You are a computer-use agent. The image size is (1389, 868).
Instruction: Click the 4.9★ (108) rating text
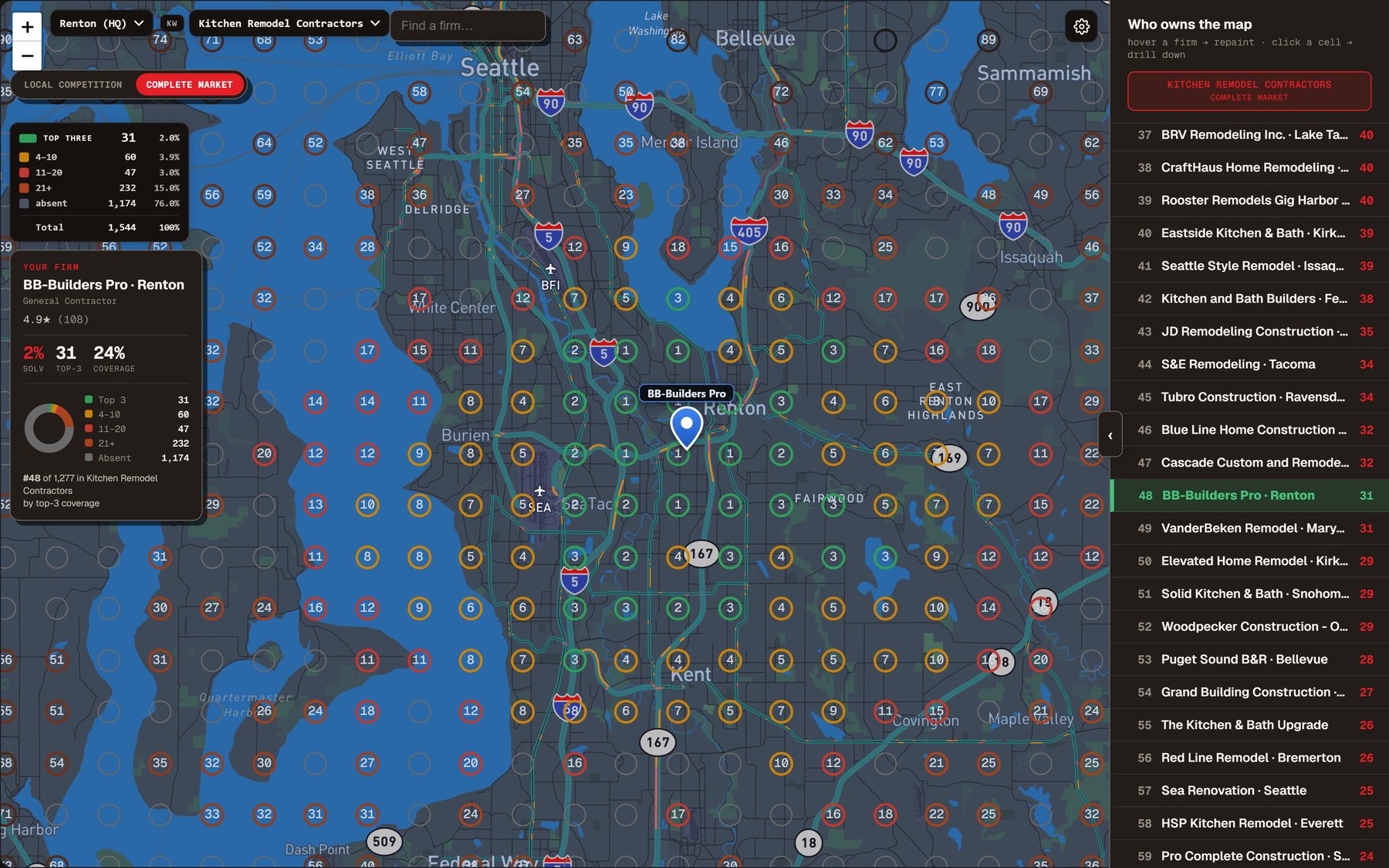coord(56,319)
